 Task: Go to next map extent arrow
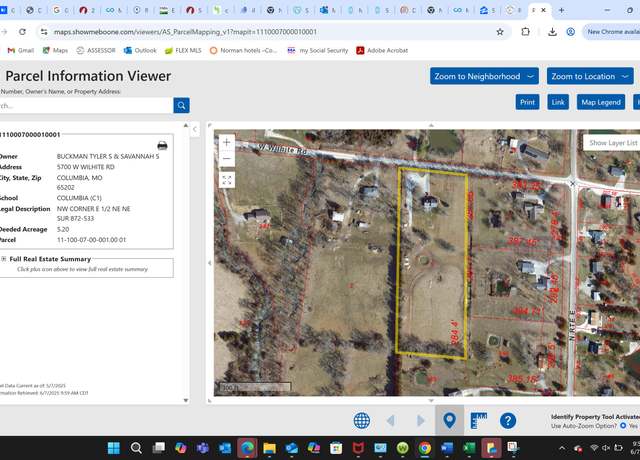(x=420, y=420)
